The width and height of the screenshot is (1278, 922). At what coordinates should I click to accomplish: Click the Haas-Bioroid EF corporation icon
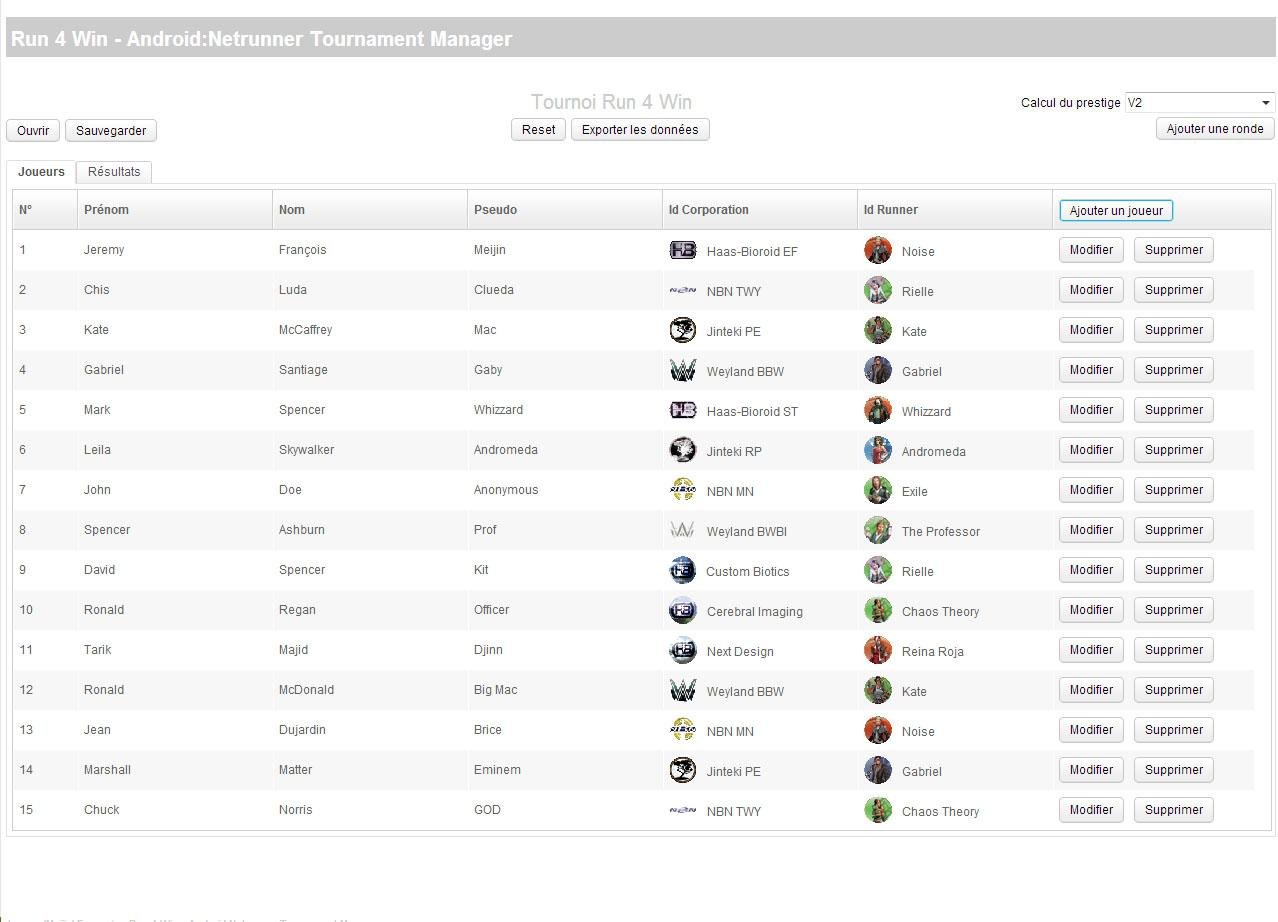[x=681, y=251]
